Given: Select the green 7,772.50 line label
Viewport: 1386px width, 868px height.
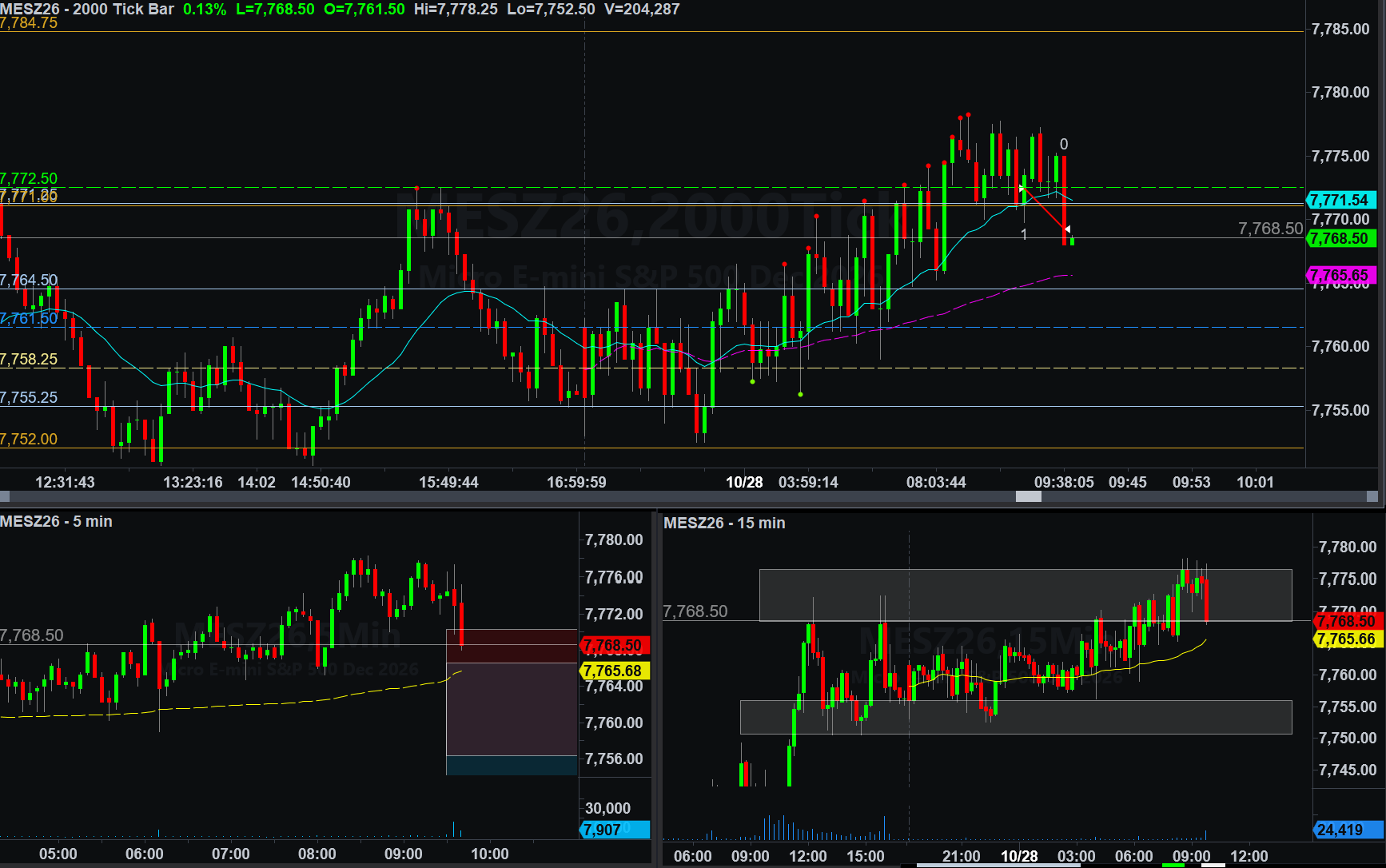Looking at the screenshot, I should click(x=29, y=178).
